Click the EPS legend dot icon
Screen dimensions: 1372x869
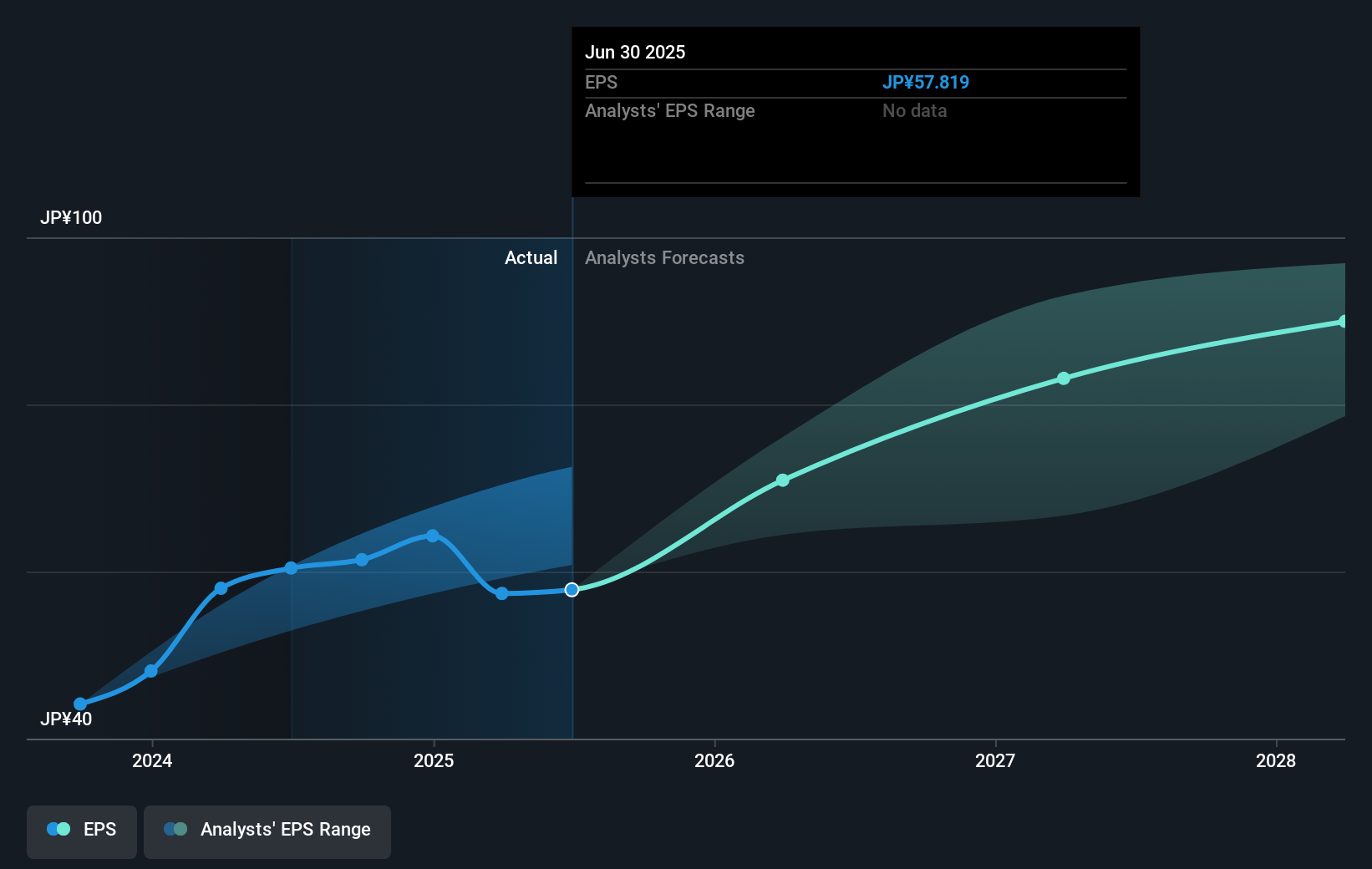point(58,829)
